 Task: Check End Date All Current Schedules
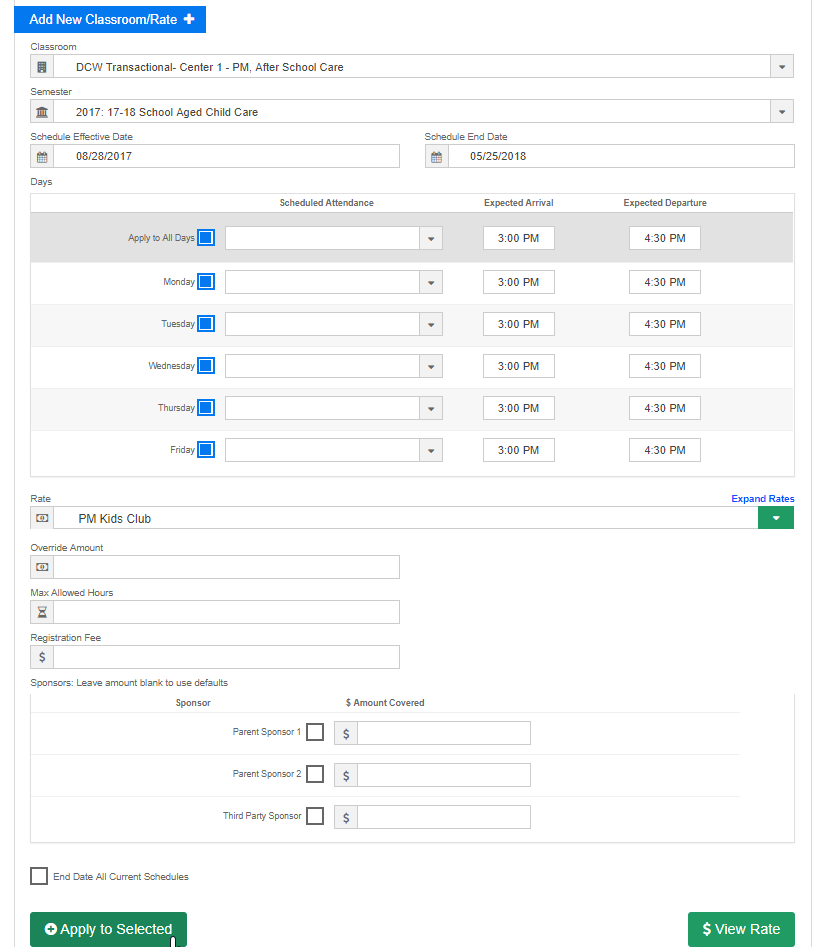(39, 876)
